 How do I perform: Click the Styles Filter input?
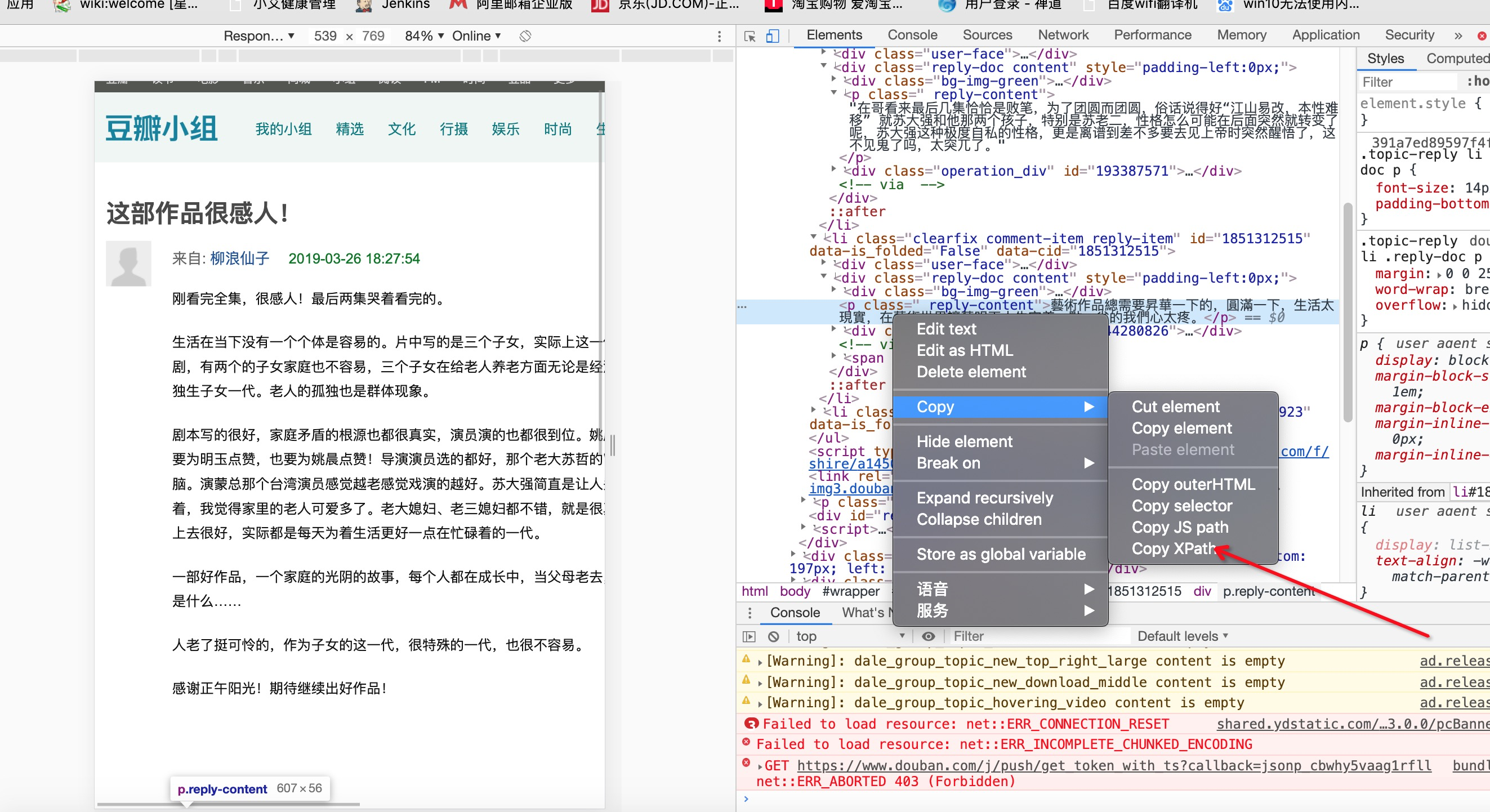point(1408,82)
